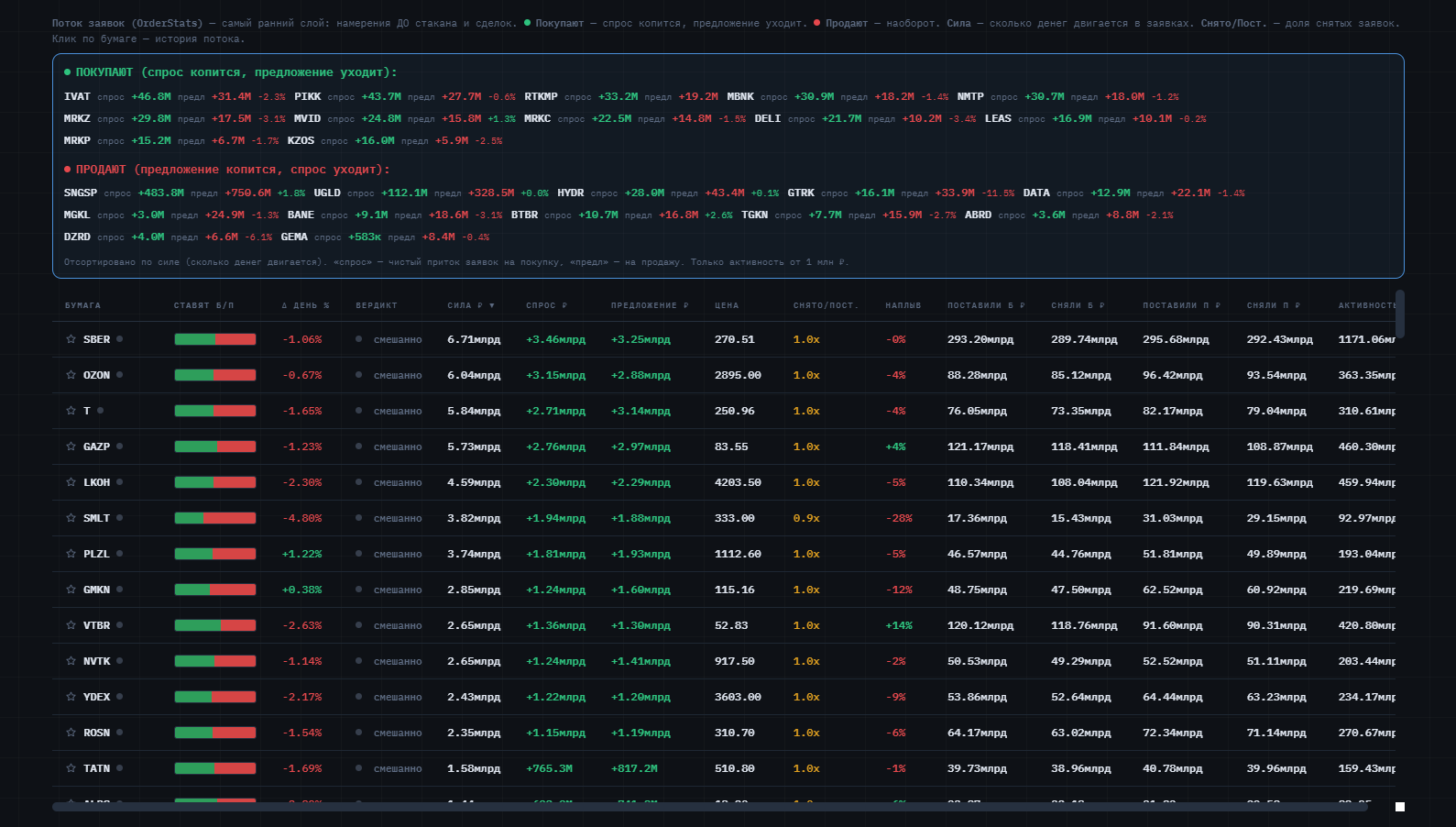
Task: Click the 0.9x ratio in SMLT row
Action: click(806, 518)
